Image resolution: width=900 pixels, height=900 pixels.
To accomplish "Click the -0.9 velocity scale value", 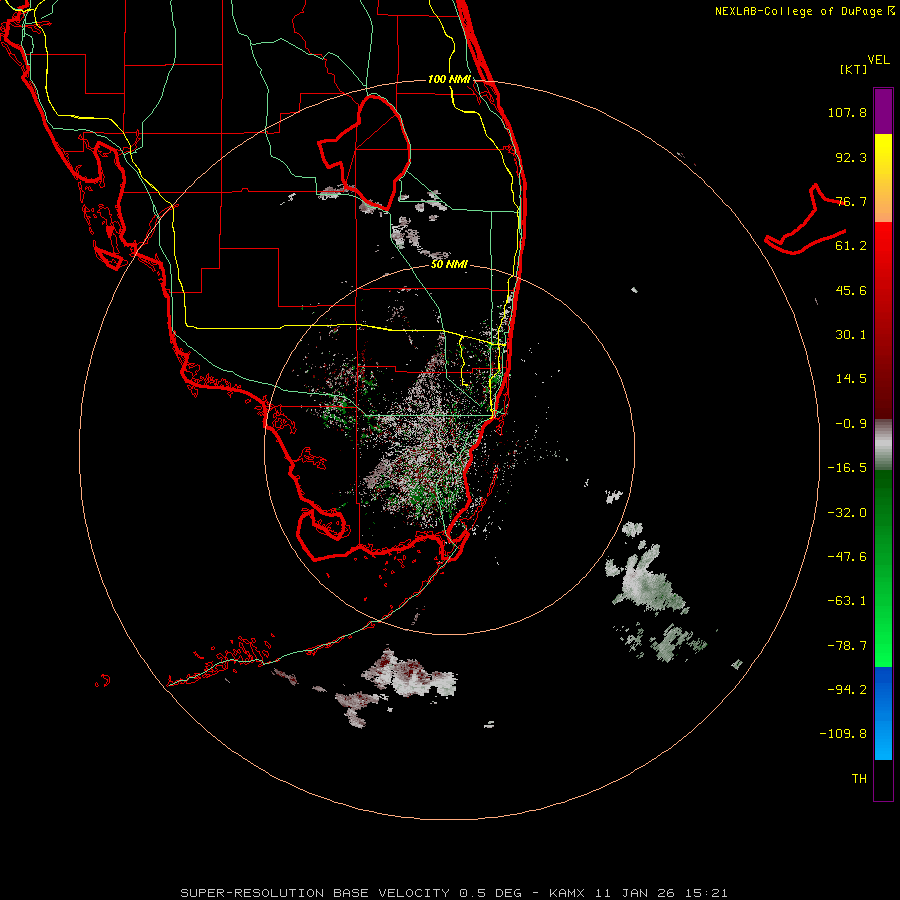I will click(851, 424).
